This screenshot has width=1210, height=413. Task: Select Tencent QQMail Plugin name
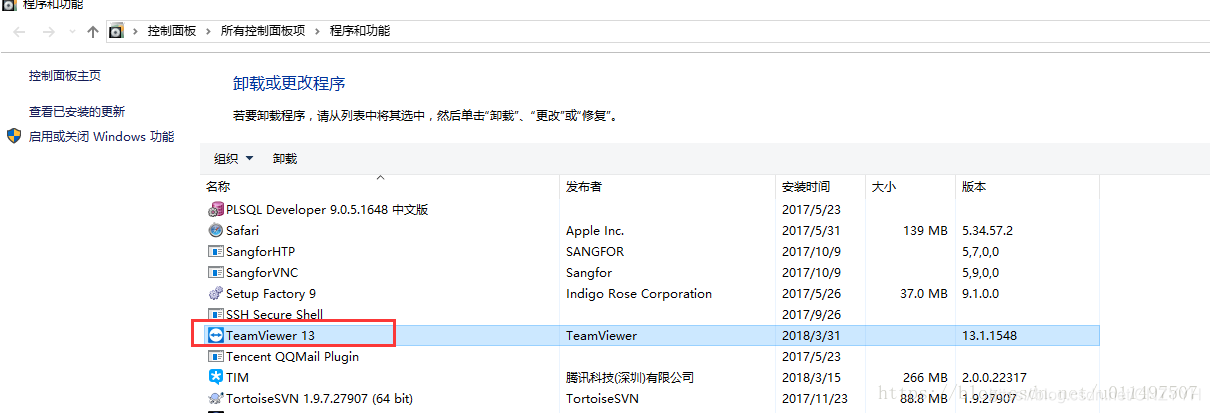click(x=292, y=357)
